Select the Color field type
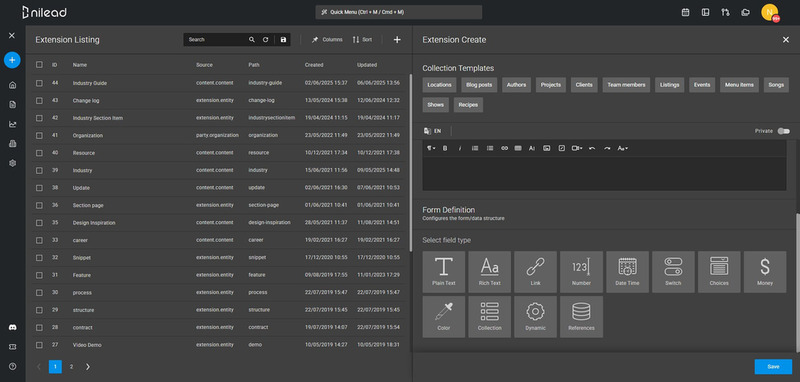This screenshot has width=800, height=382. pos(444,317)
